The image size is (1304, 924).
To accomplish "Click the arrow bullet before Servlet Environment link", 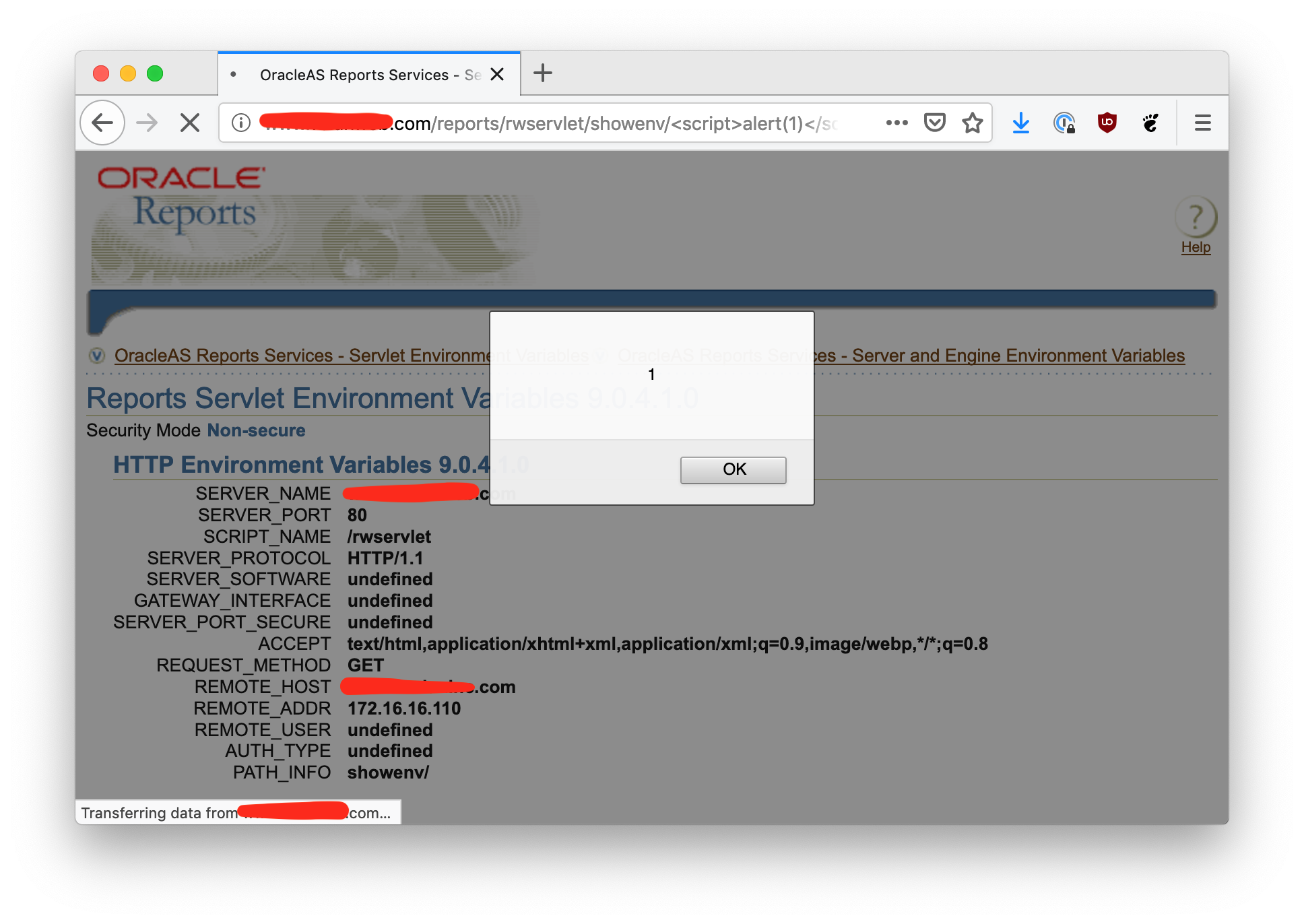I will coord(97,356).
